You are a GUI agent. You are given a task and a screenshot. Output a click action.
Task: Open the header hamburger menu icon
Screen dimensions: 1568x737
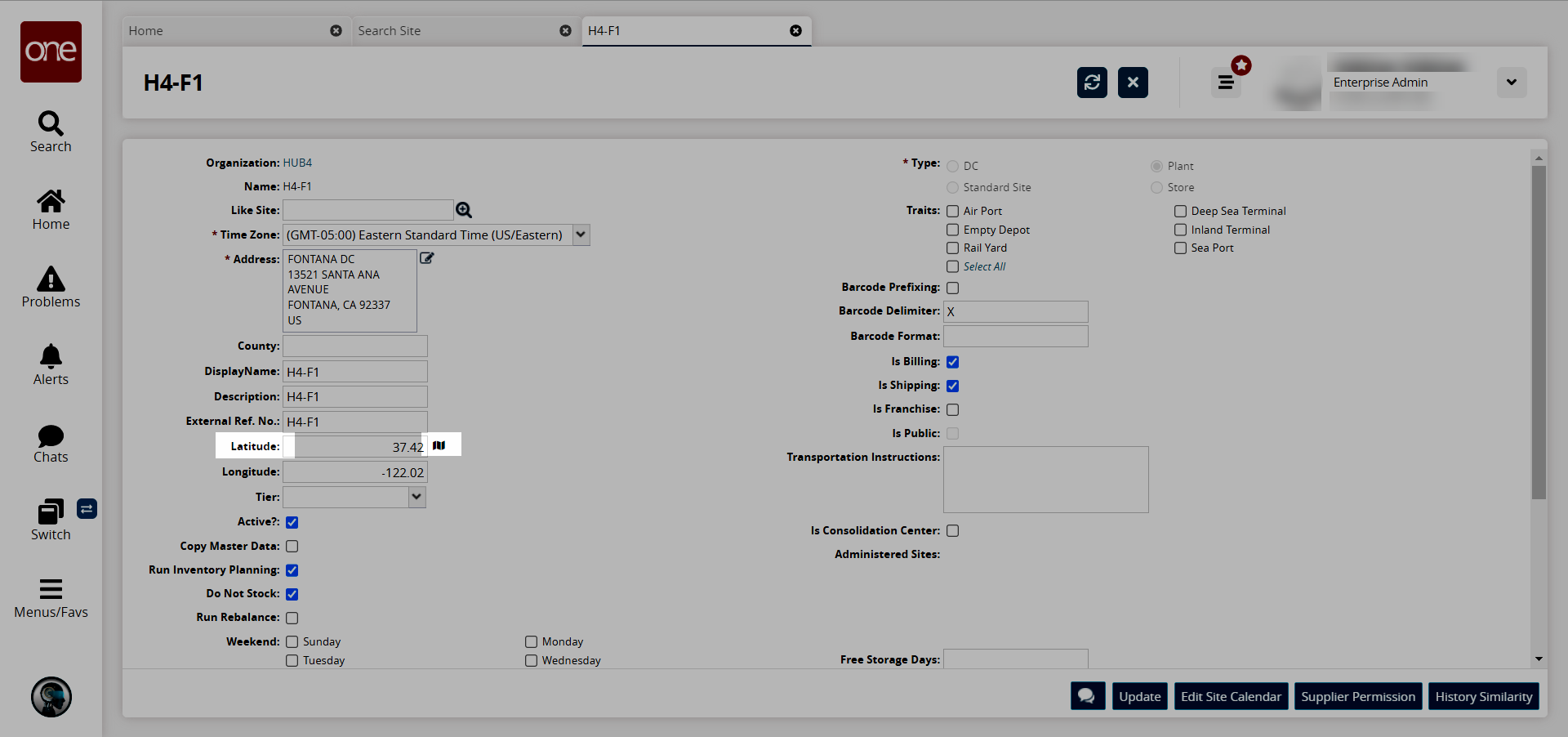pos(1226,83)
